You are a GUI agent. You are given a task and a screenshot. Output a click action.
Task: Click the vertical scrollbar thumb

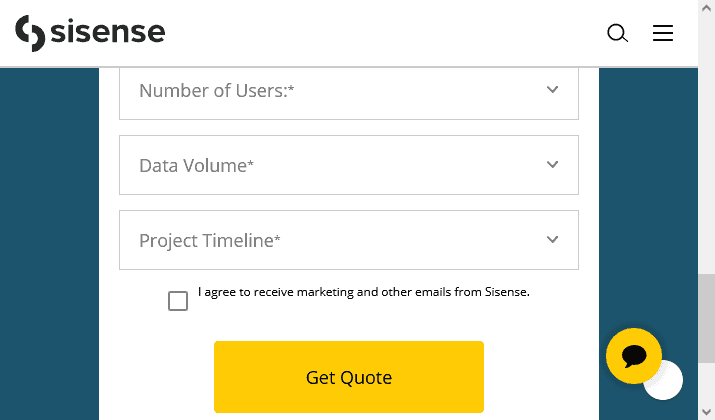pyautogui.click(x=706, y=318)
